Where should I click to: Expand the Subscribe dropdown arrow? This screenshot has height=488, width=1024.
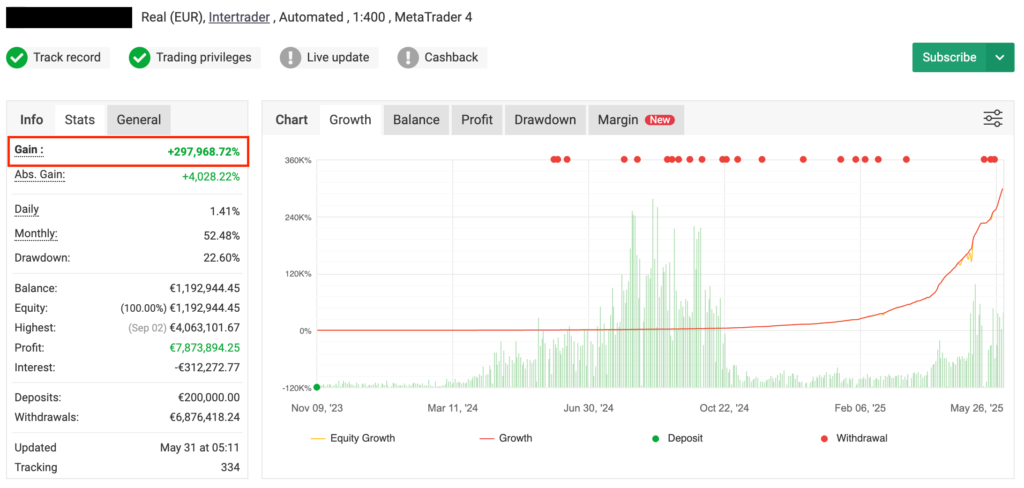[x=999, y=58]
